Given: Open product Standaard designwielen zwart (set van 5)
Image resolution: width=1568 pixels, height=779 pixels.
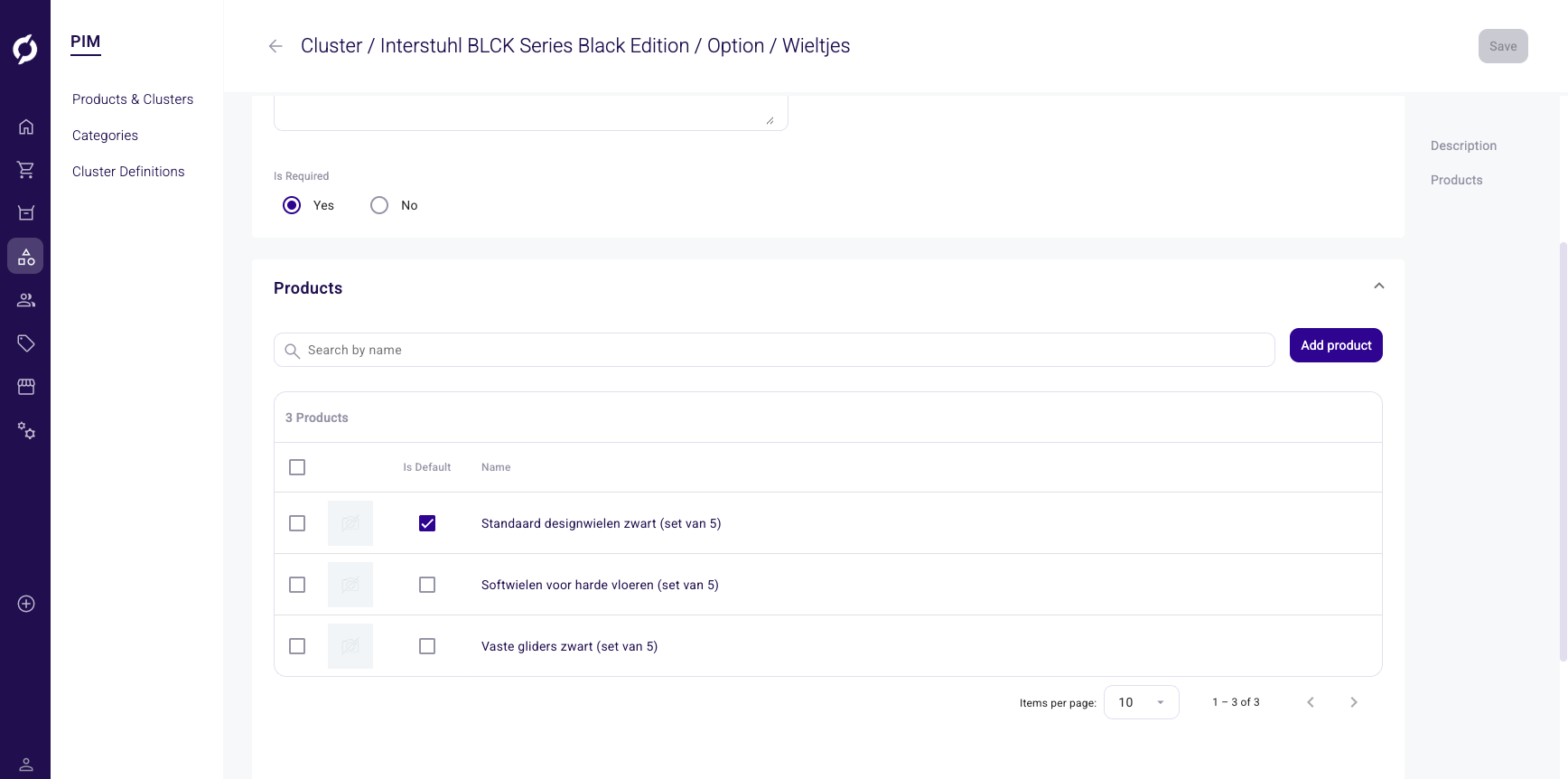Looking at the screenshot, I should [x=601, y=523].
